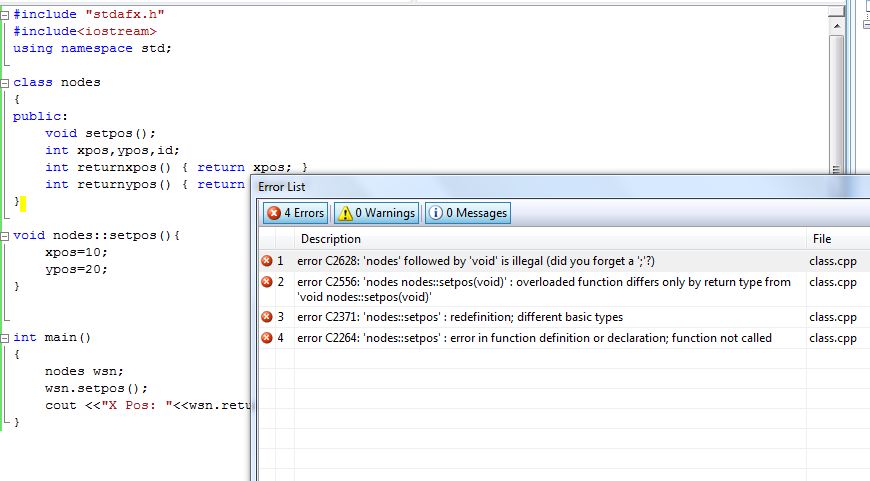Sort by the Description column header
Image resolution: width=870 pixels, height=481 pixels.
point(550,239)
